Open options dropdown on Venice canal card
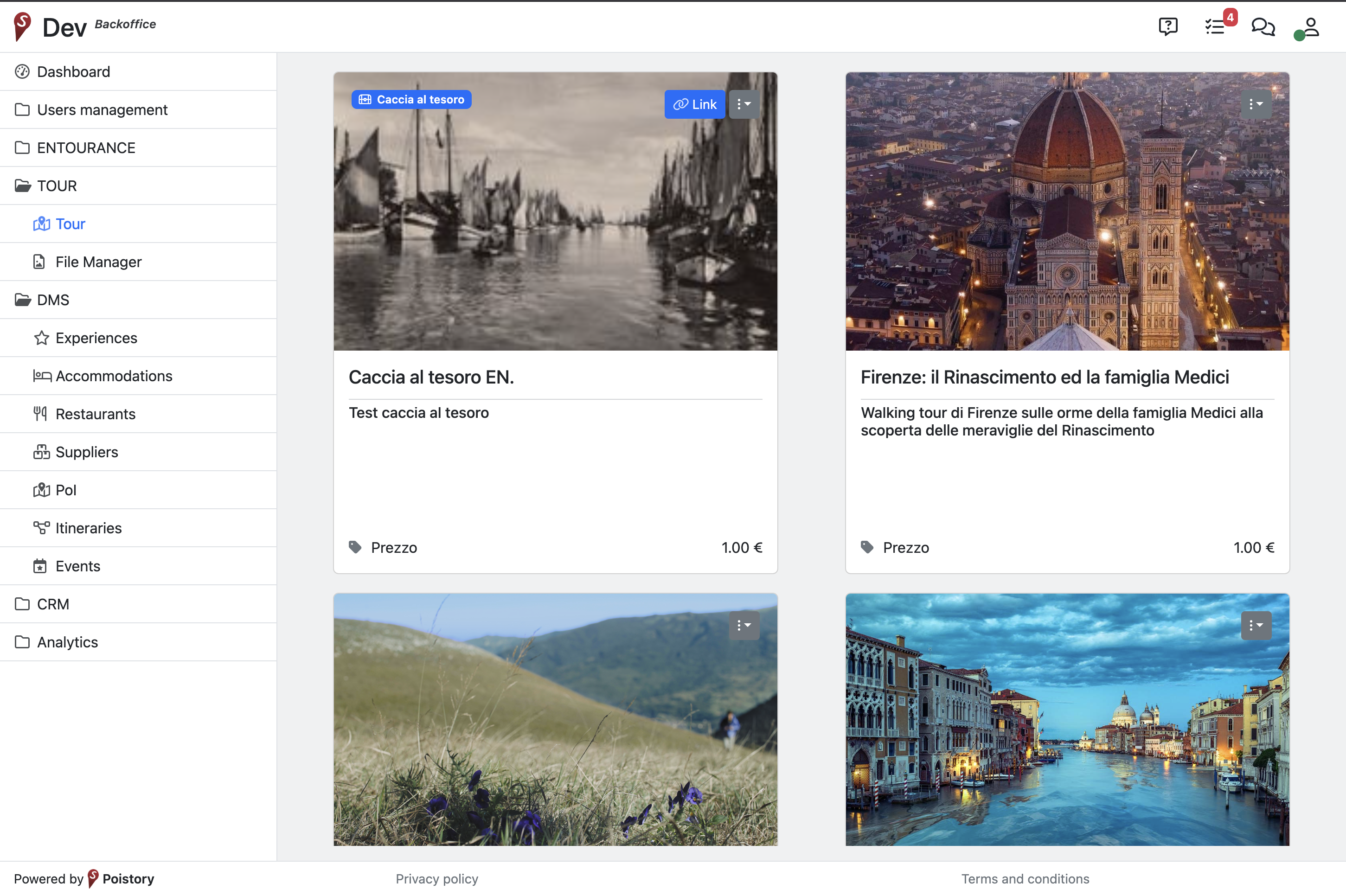This screenshot has height=896, width=1346. click(x=1256, y=625)
